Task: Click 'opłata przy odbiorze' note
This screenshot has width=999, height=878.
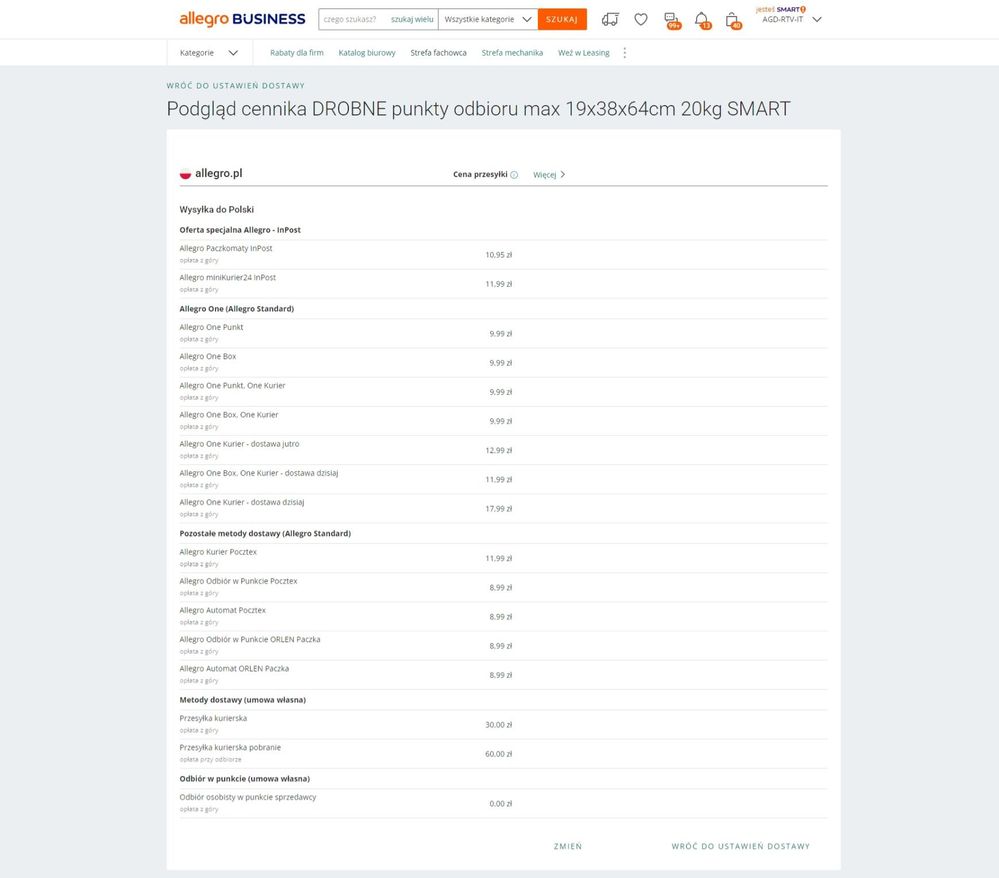Action: click(x=210, y=759)
